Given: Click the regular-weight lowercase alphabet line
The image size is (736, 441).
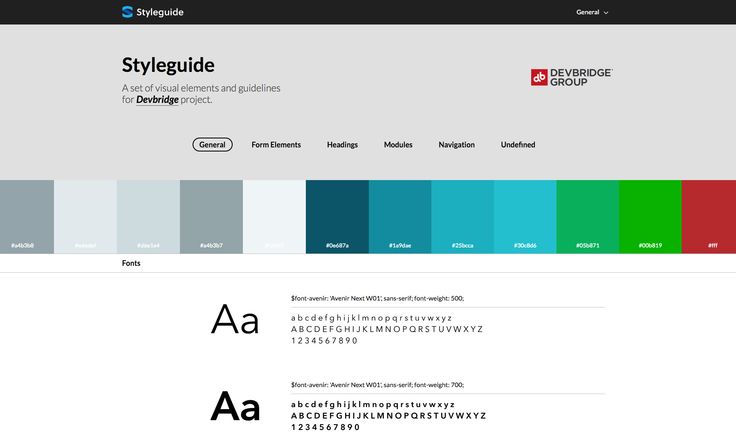Looking at the screenshot, I should (x=371, y=318).
